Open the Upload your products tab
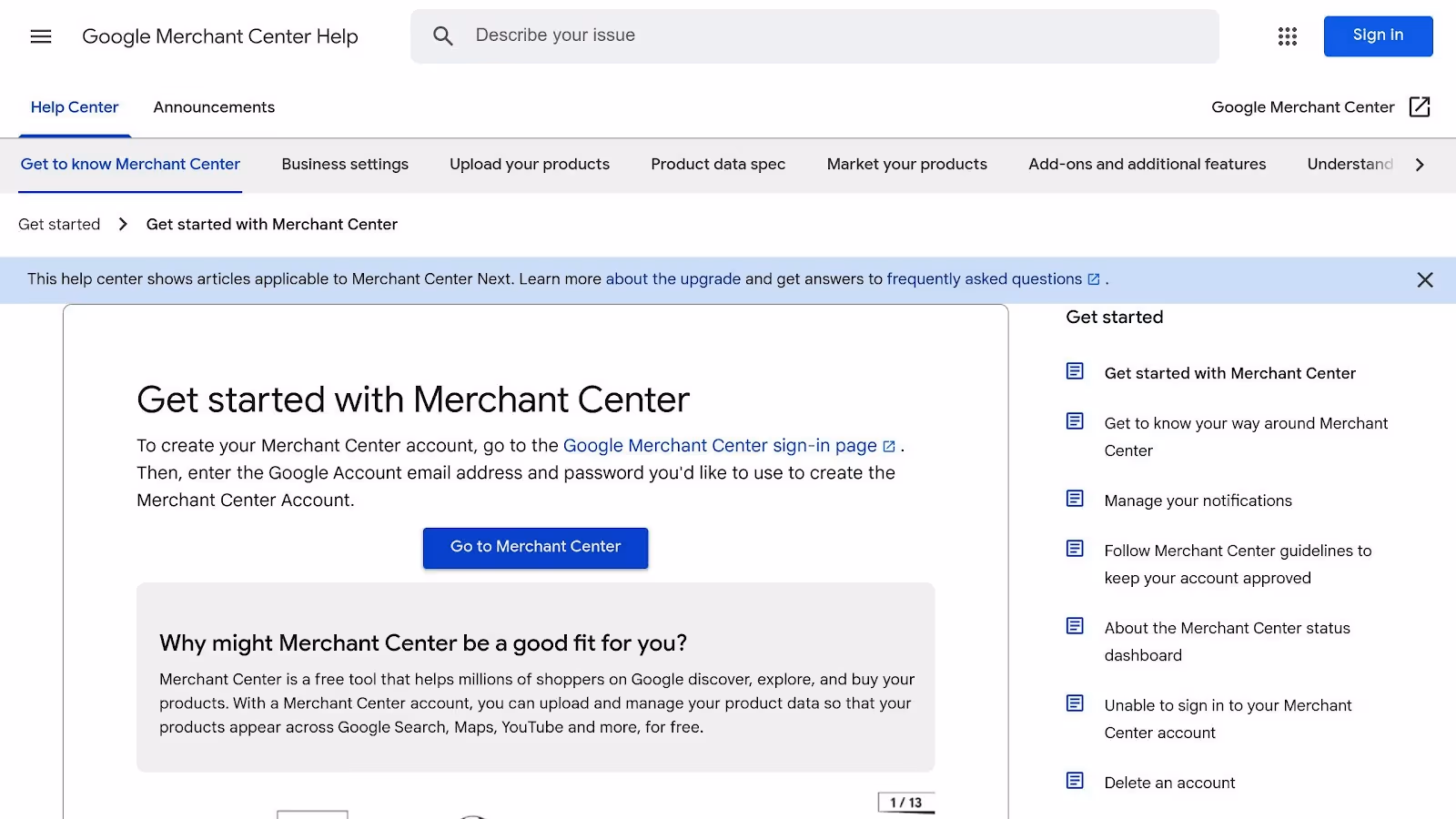This screenshot has width=1456, height=819. coord(530,165)
